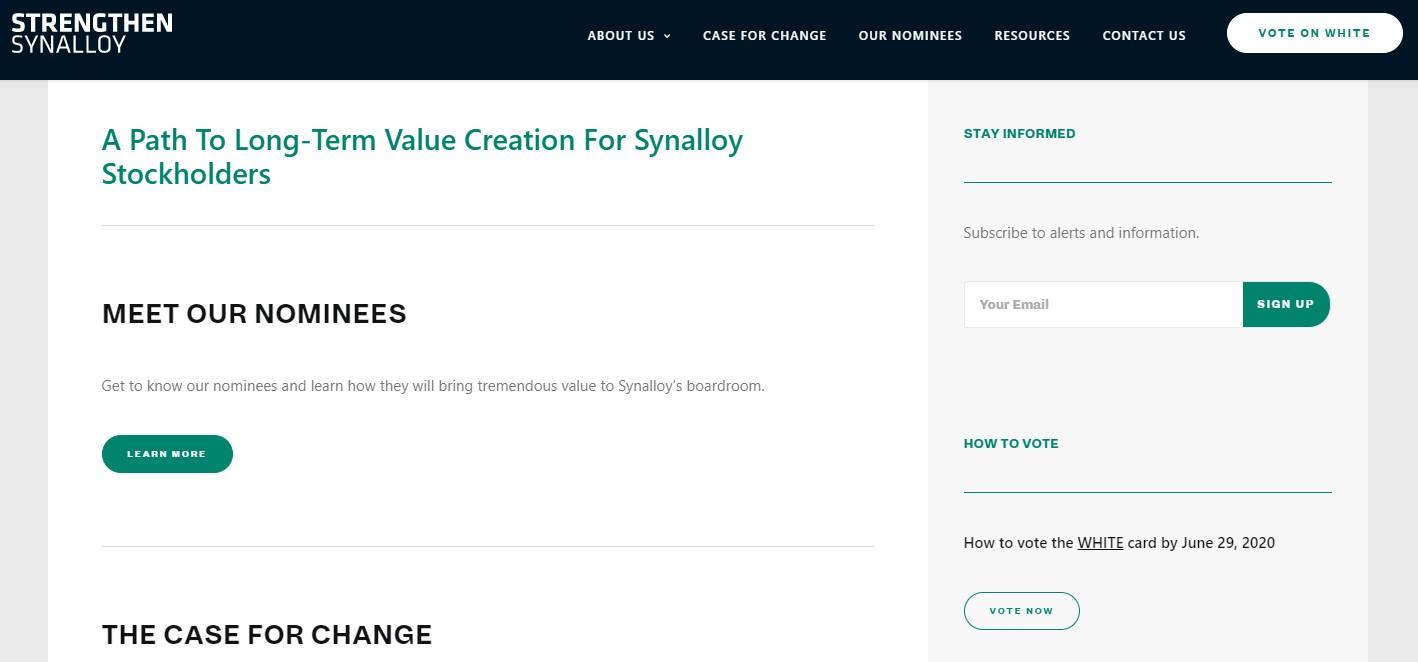This screenshot has width=1418, height=662.
Task: Focus the Your Email input field
Action: coord(1102,304)
